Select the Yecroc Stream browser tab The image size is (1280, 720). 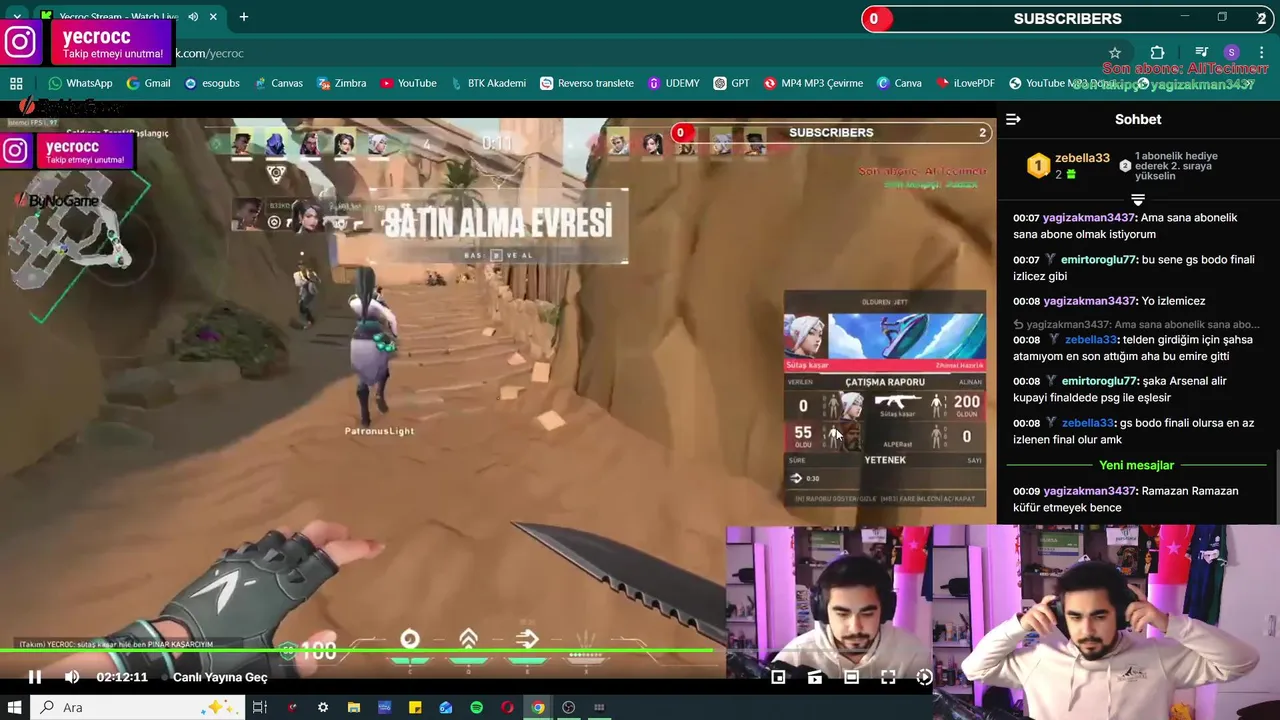(x=128, y=17)
